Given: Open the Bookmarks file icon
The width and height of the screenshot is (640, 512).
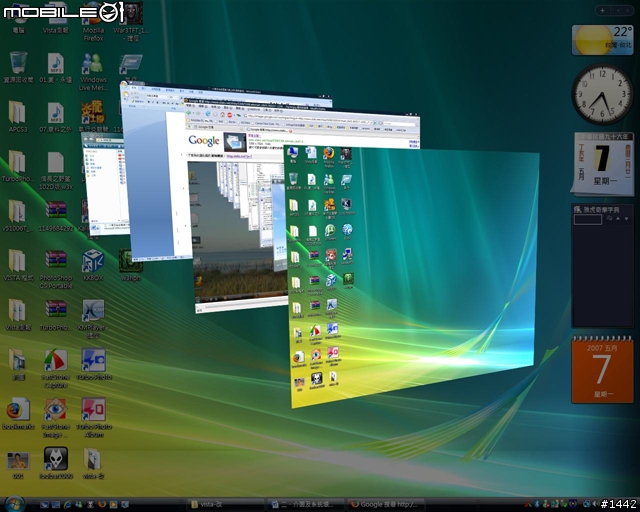Looking at the screenshot, I should click(18, 414).
